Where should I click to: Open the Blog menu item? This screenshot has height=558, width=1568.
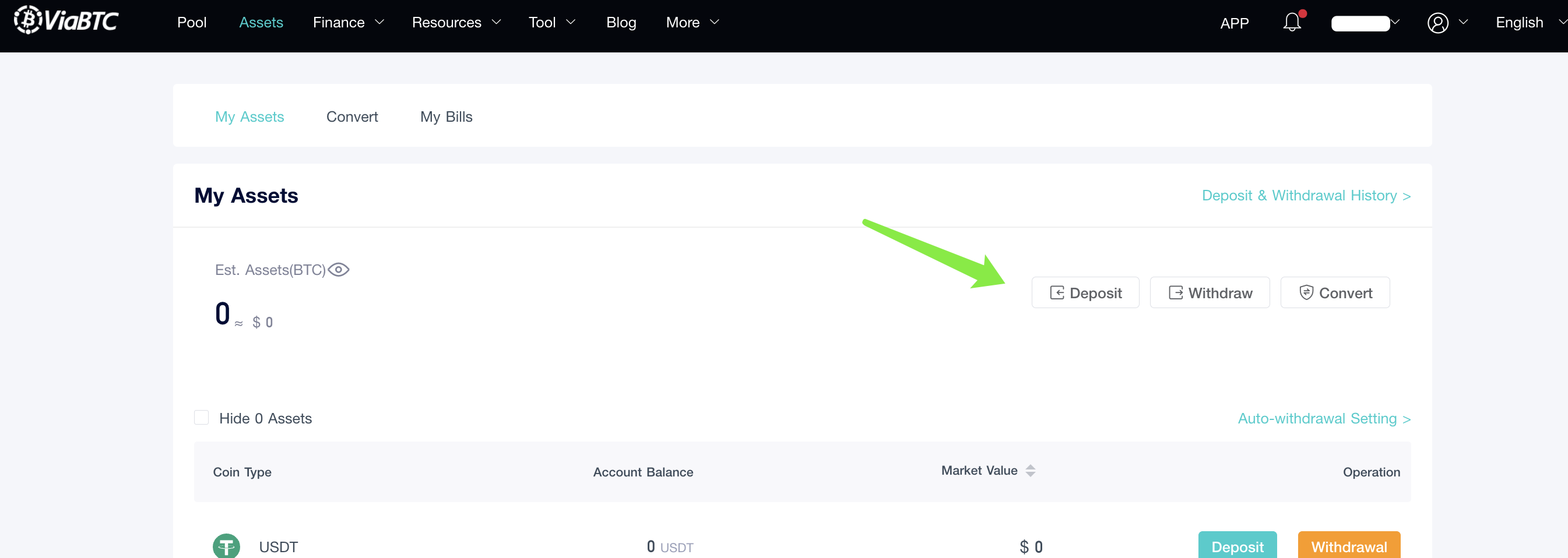pyautogui.click(x=621, y=23)
